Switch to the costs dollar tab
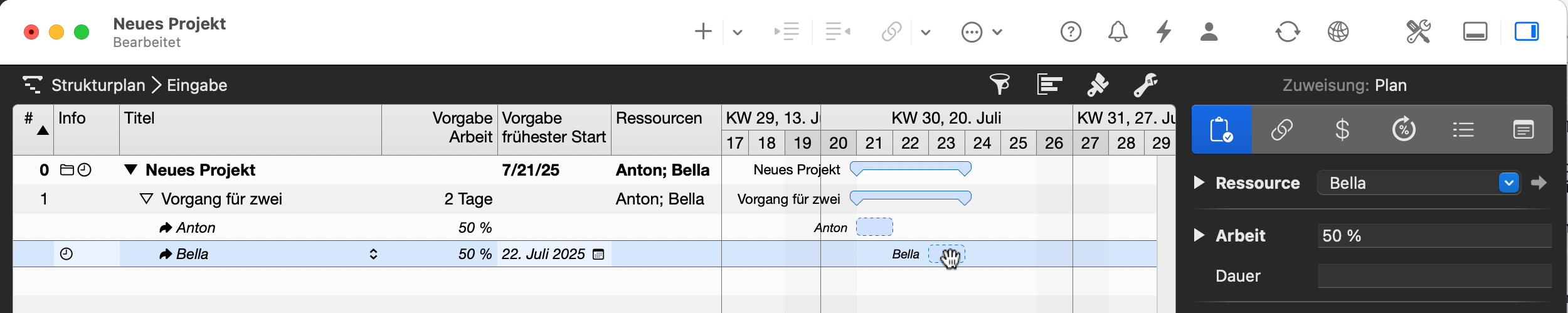Screen dimensions: 1568x313 (x=1342, y=130)
